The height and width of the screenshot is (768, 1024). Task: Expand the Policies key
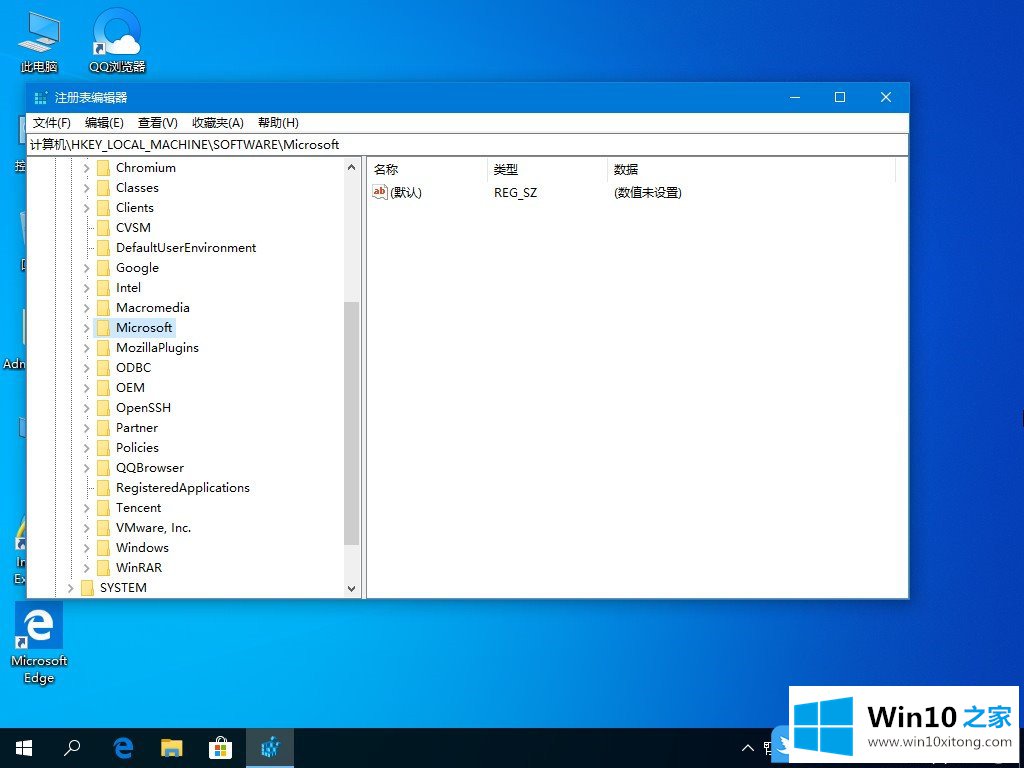click(x=86, y=448)
